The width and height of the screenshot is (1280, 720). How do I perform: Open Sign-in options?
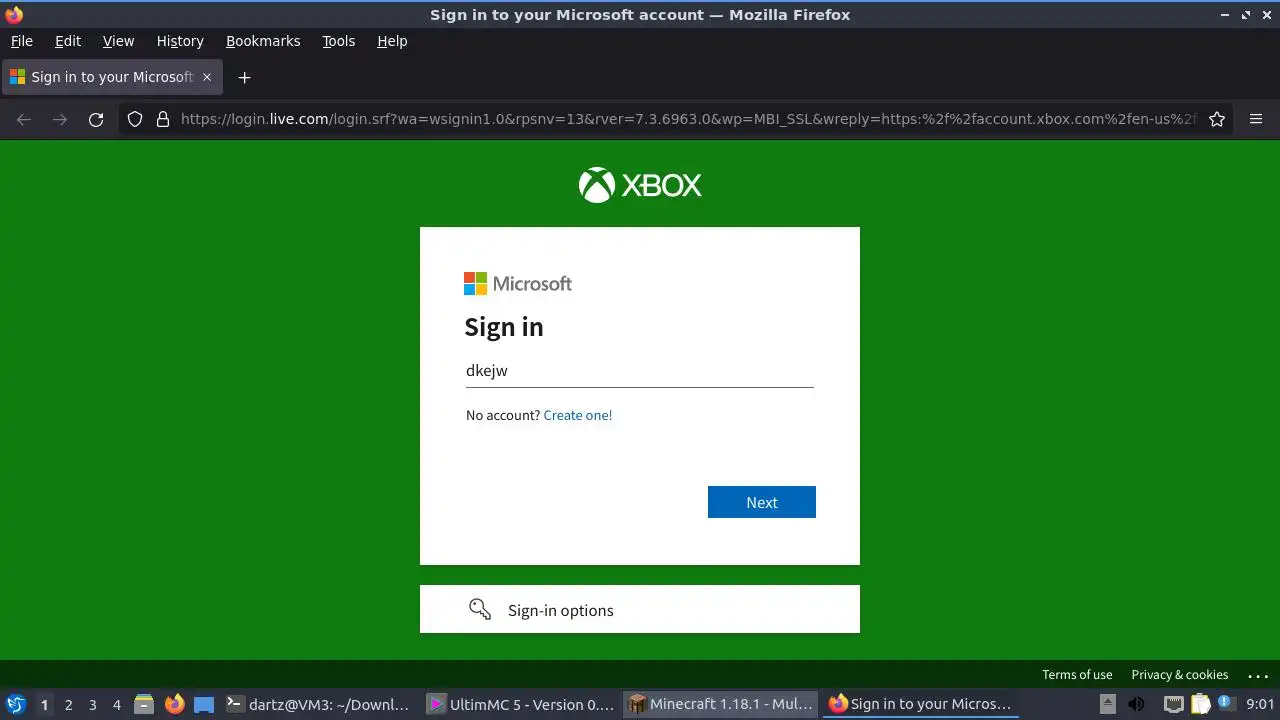click(639, 609)
